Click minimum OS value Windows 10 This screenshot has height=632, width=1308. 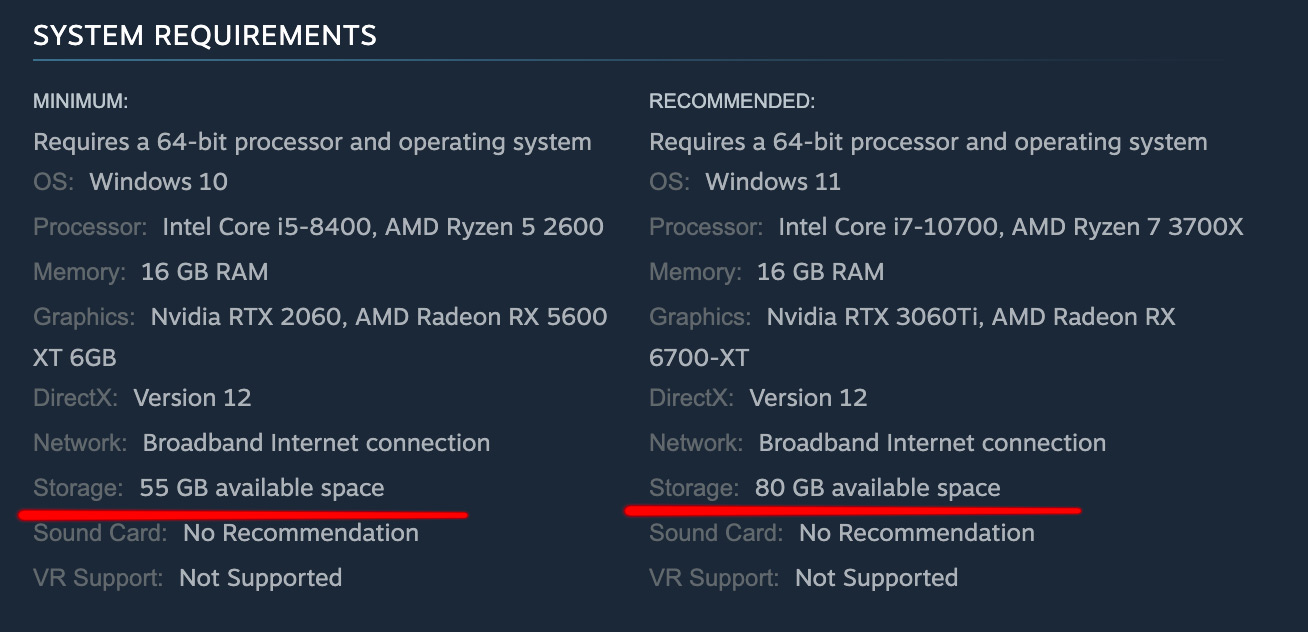click(158, 182)
